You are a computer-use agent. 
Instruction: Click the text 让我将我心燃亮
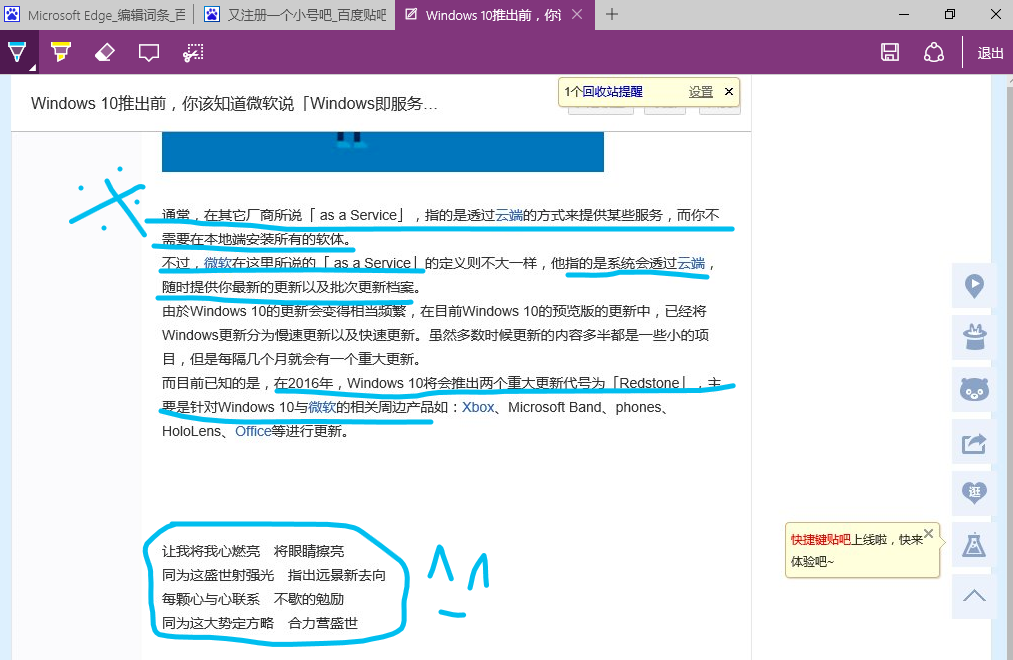(x=211, y=551)
